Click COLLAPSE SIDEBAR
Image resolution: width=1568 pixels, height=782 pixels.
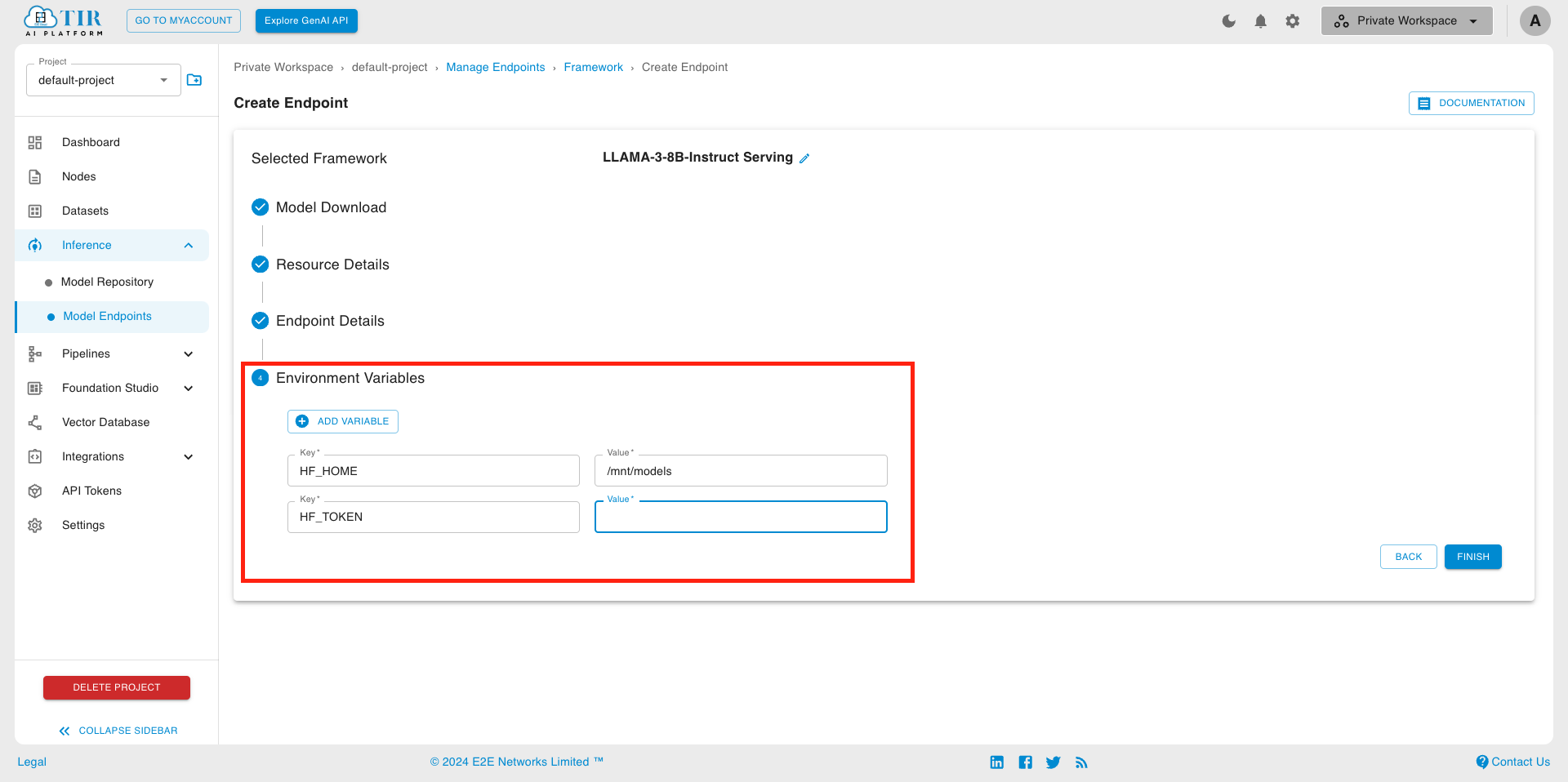click(118, 731)
